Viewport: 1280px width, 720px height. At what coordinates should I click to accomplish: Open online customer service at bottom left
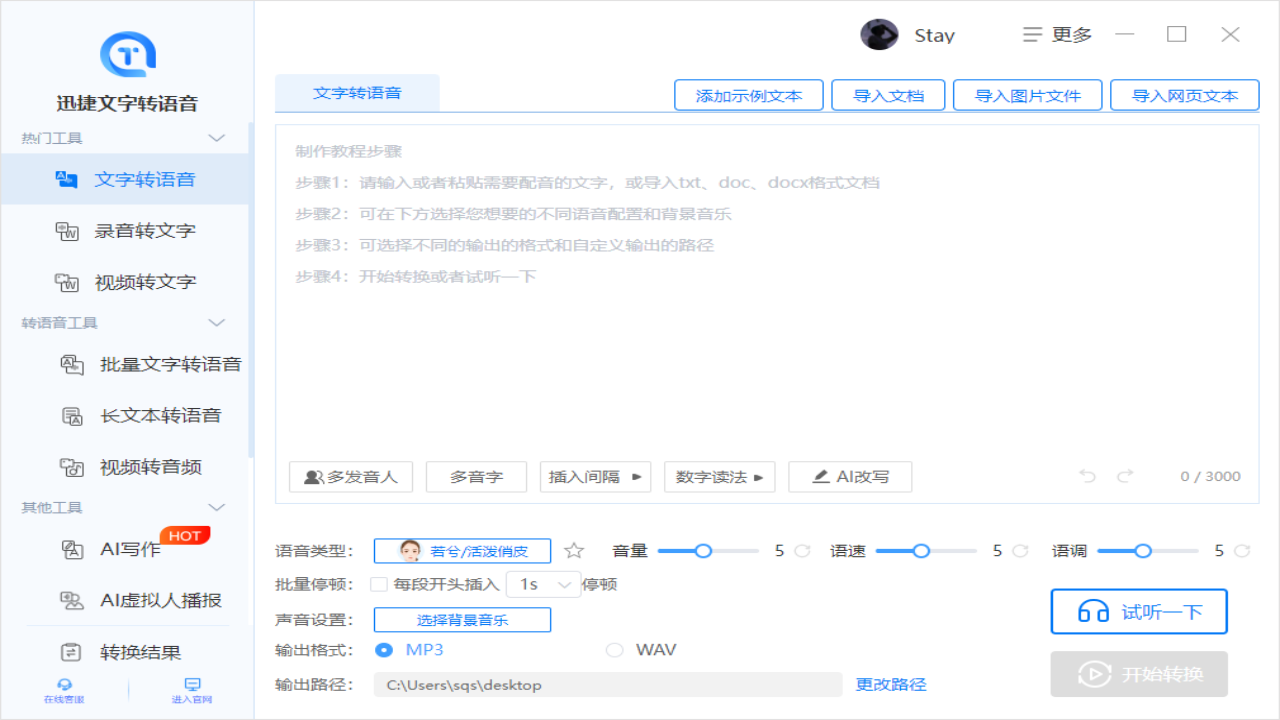tap(65, 690)
